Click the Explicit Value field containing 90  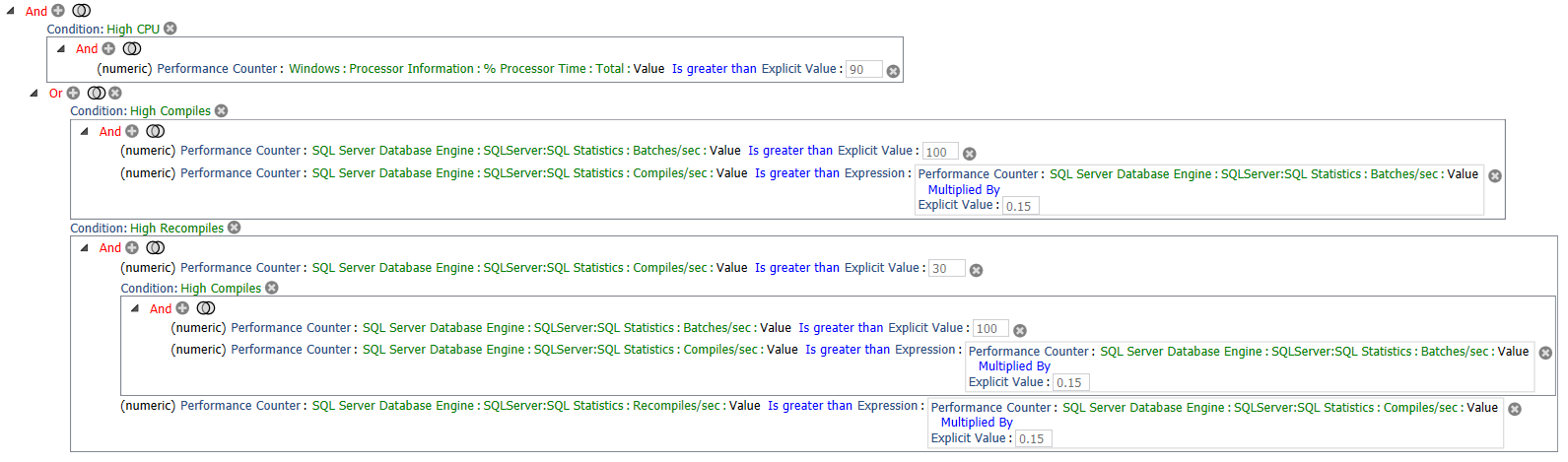[x=864, y=70]
